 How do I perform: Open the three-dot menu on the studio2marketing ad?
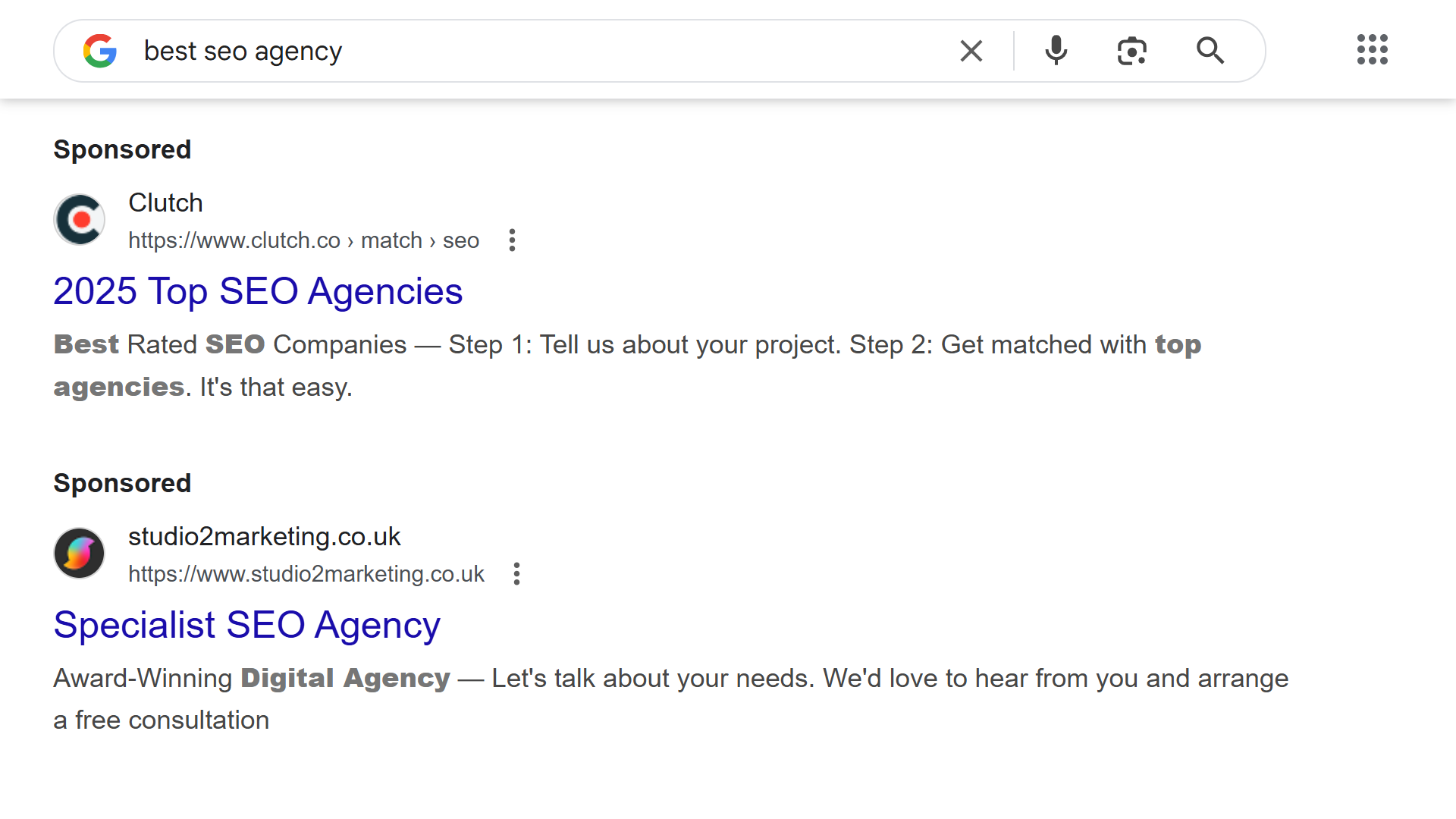coord(516,574)
